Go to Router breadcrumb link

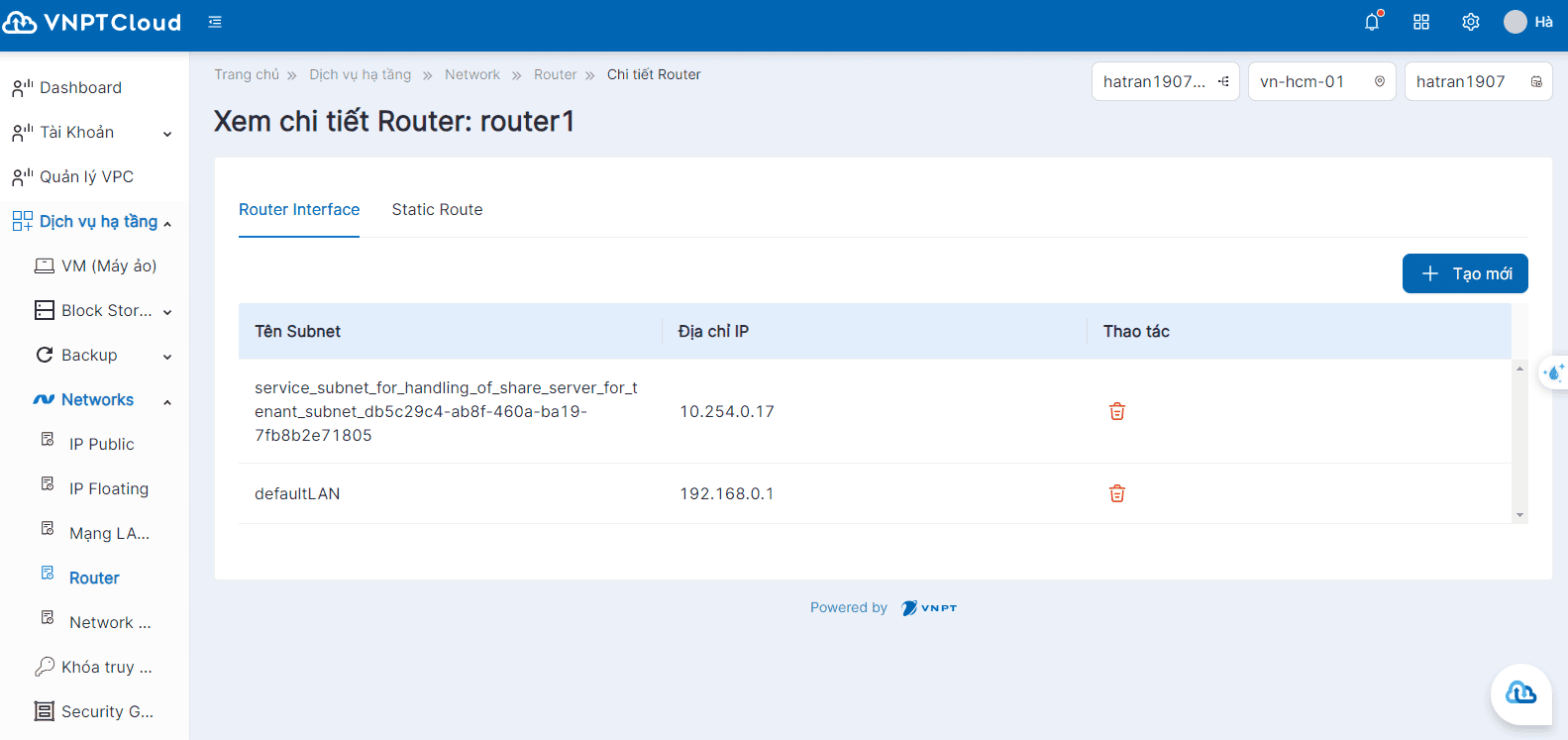[x=555, y=74]
